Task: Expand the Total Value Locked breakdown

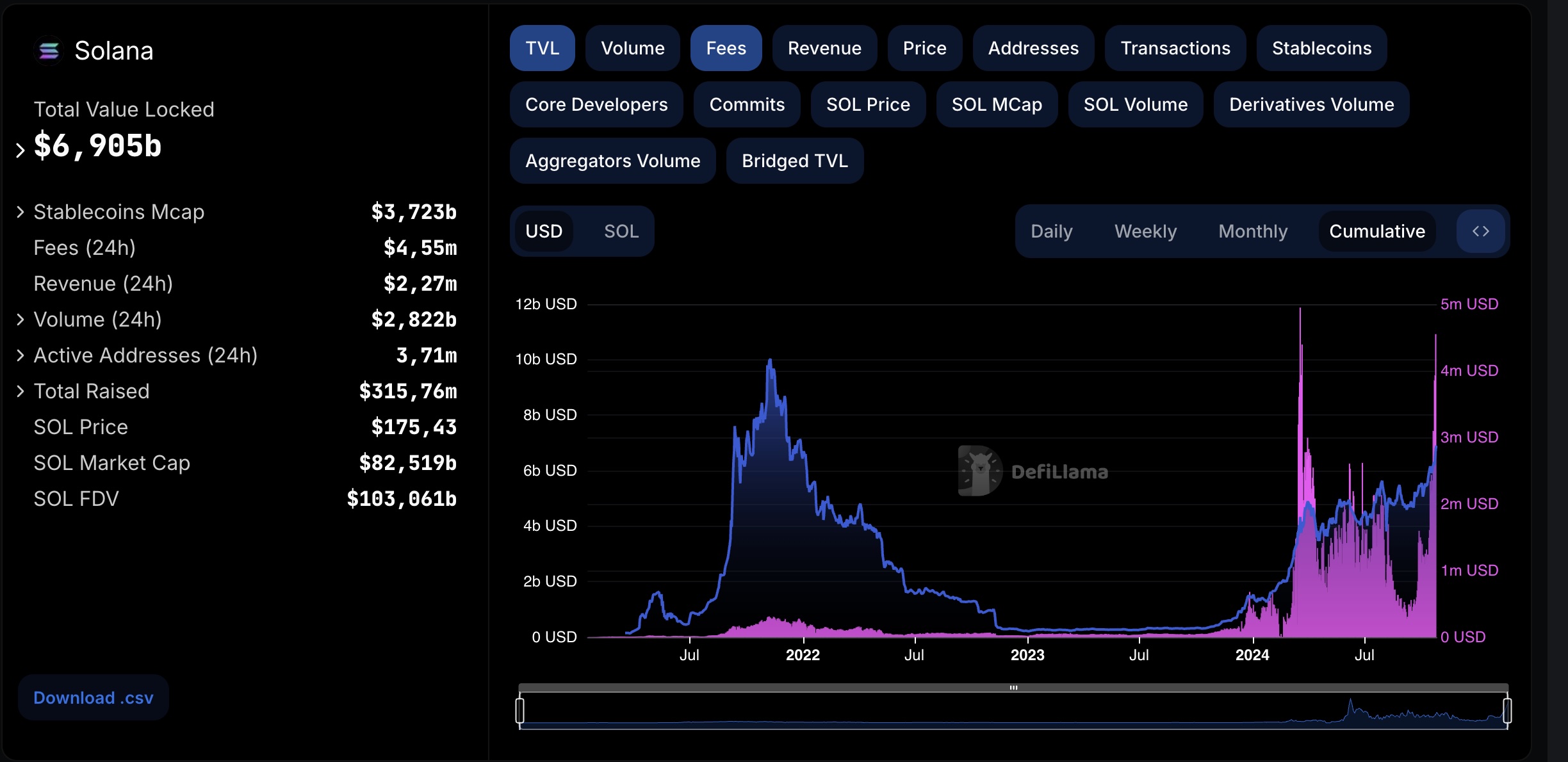Action: click(x=20, y=150)
